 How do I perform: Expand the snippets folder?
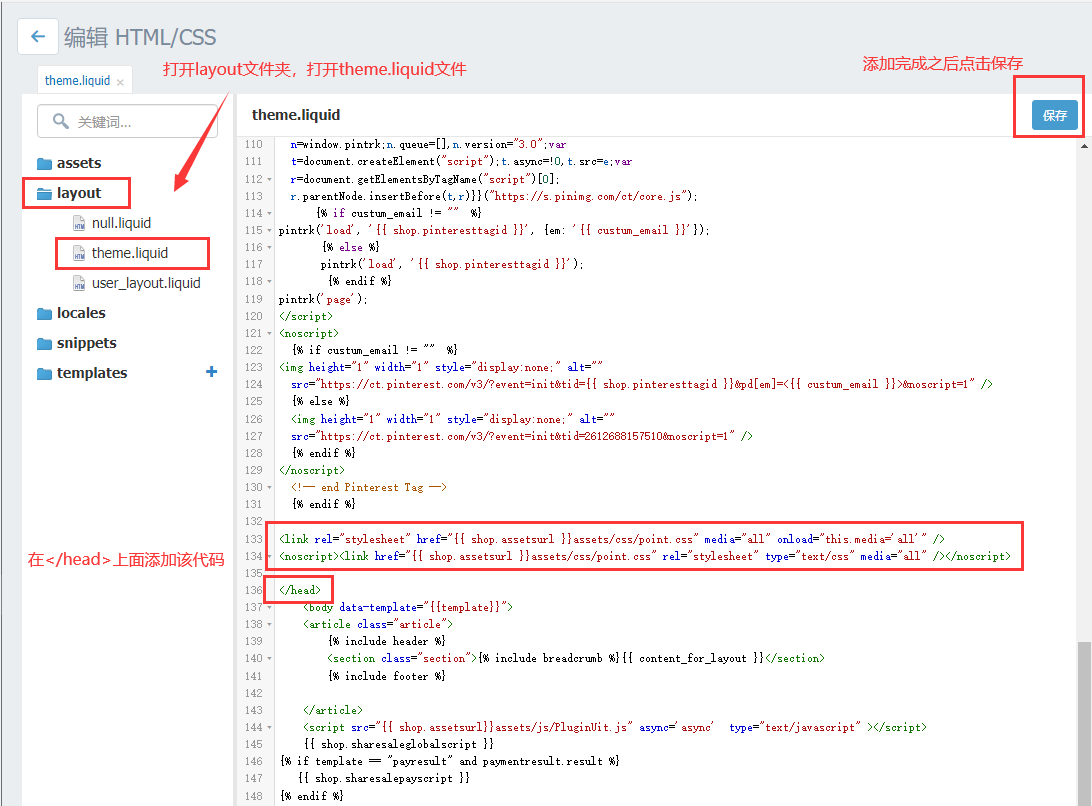pos(86,343)
